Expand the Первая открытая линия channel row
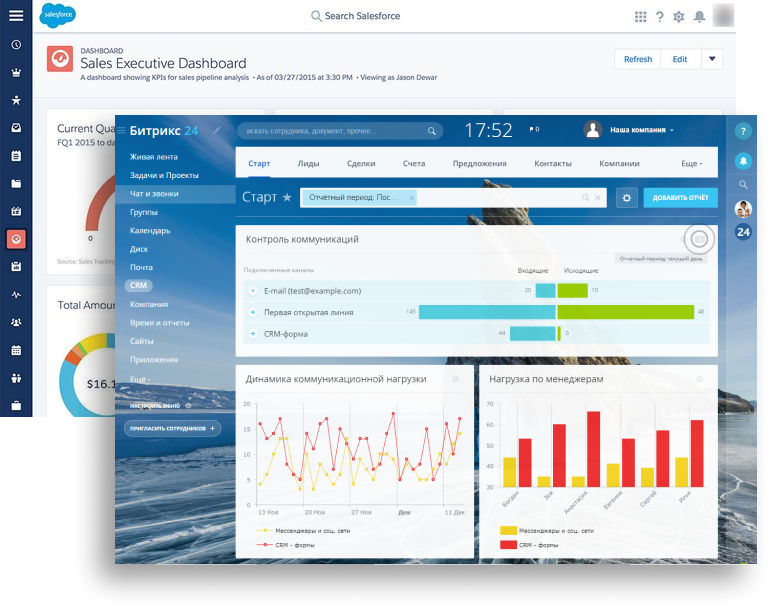This screenshot has width=772, height=609. point(253,312)
